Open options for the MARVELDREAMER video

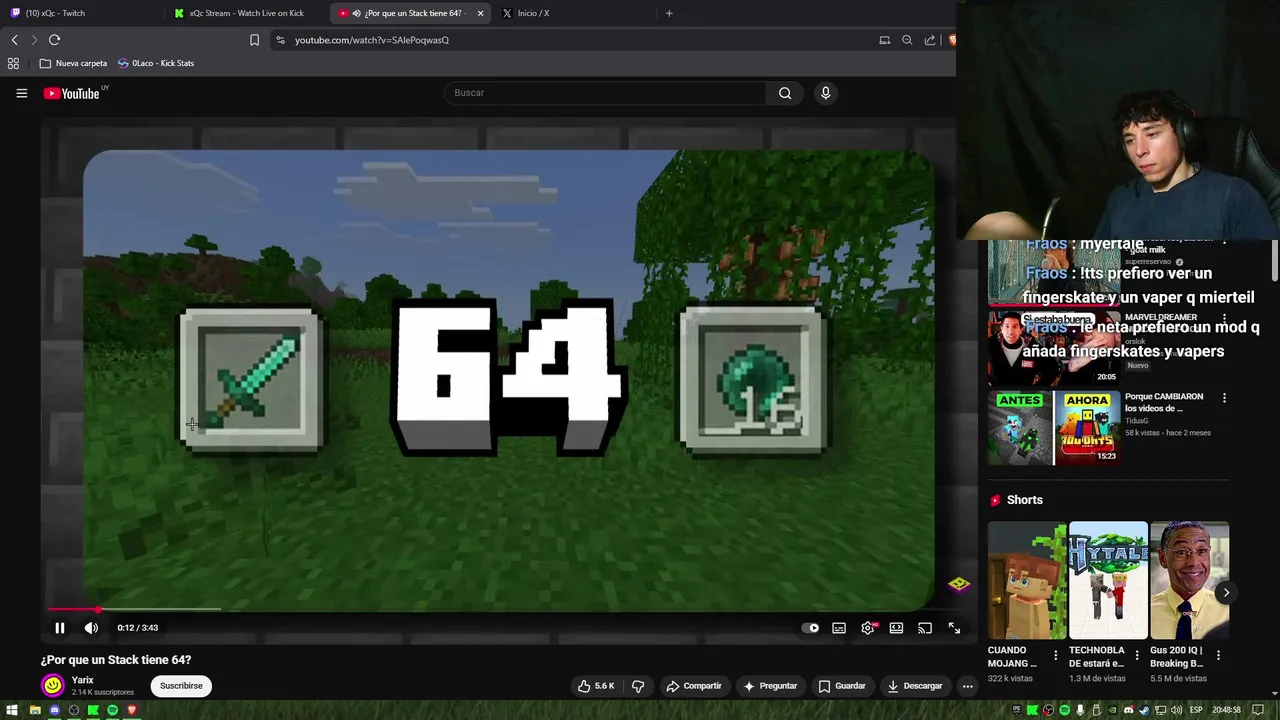(x=1224, y=318)
